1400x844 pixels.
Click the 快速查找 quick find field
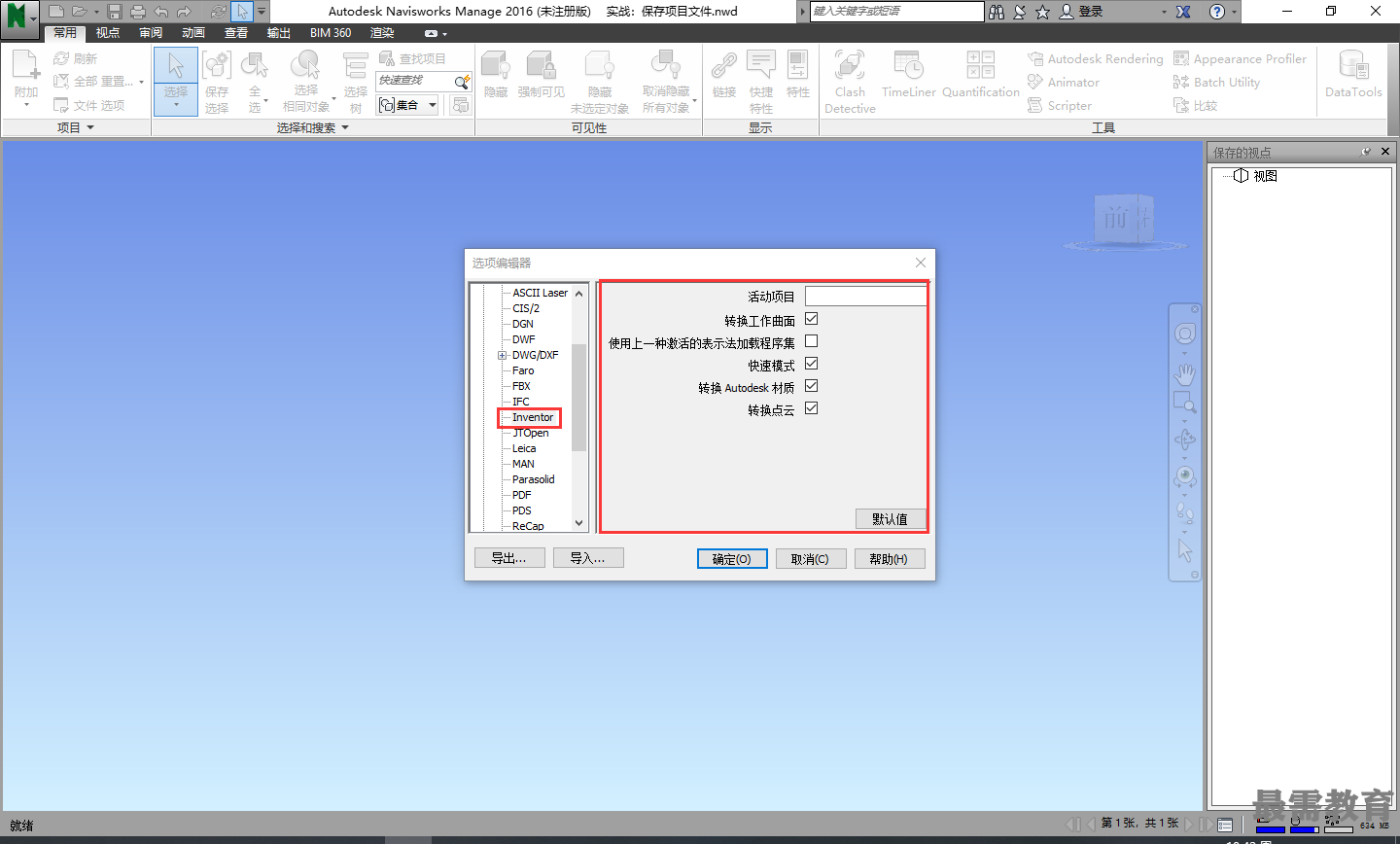tap(414, 82)
